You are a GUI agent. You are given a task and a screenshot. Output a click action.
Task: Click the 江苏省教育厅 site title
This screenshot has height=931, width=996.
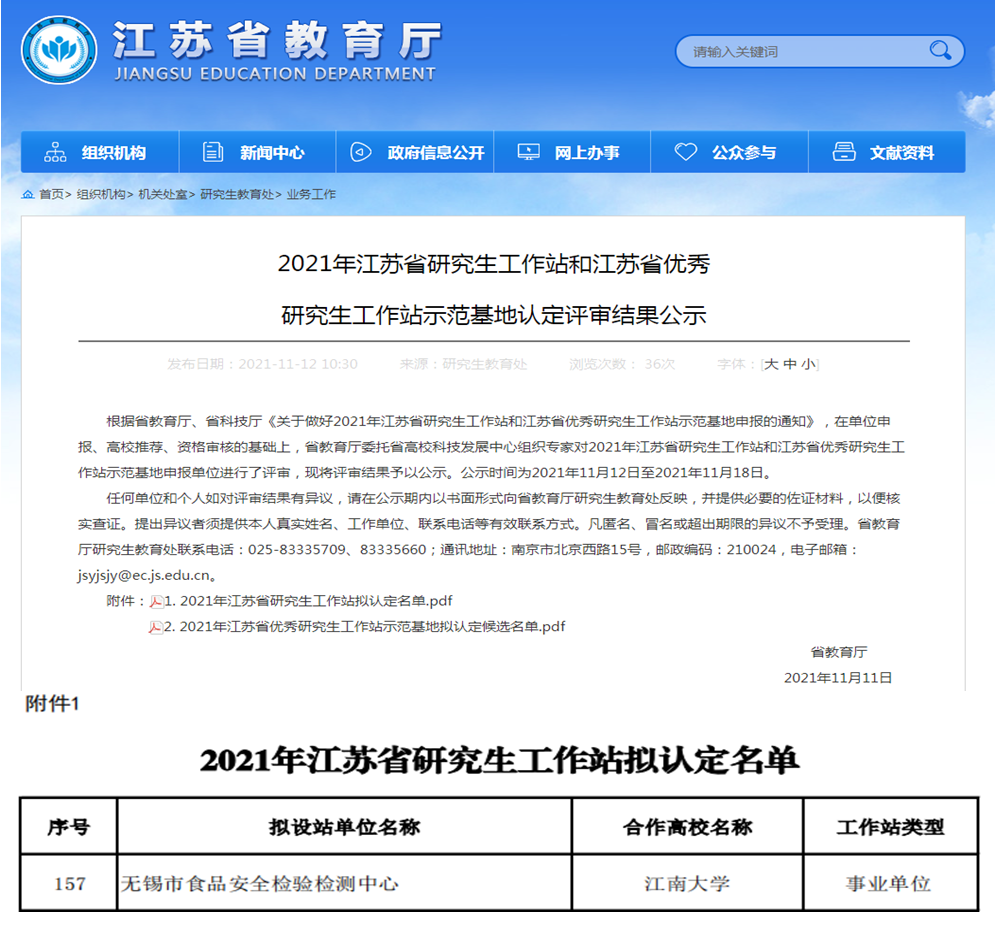click(277, 40)
